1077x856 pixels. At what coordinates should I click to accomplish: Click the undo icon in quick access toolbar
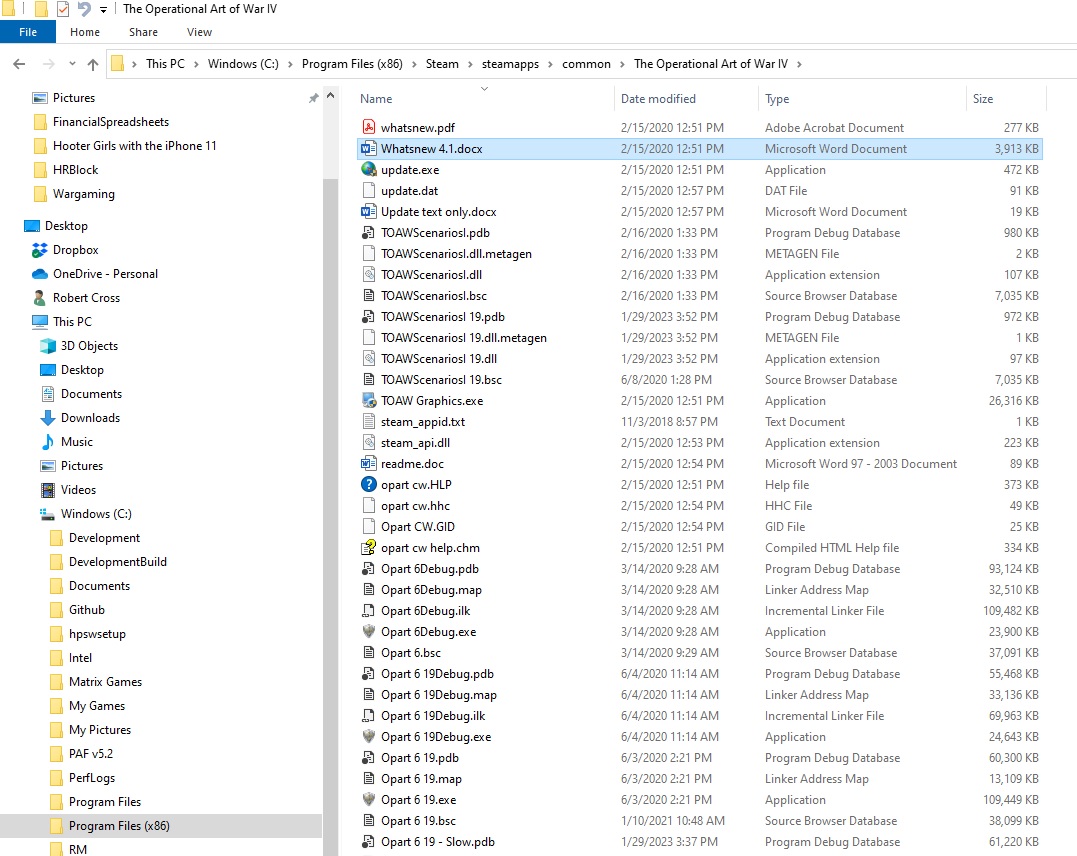click(x=84, y=9)
